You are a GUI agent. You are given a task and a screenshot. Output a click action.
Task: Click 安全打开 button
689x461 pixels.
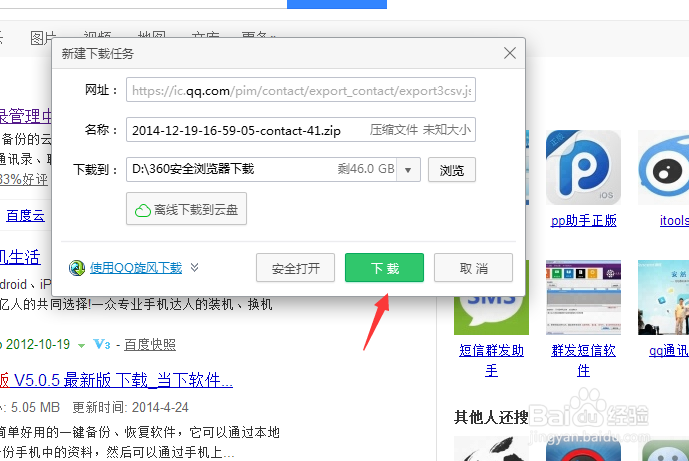pos(295,268)
